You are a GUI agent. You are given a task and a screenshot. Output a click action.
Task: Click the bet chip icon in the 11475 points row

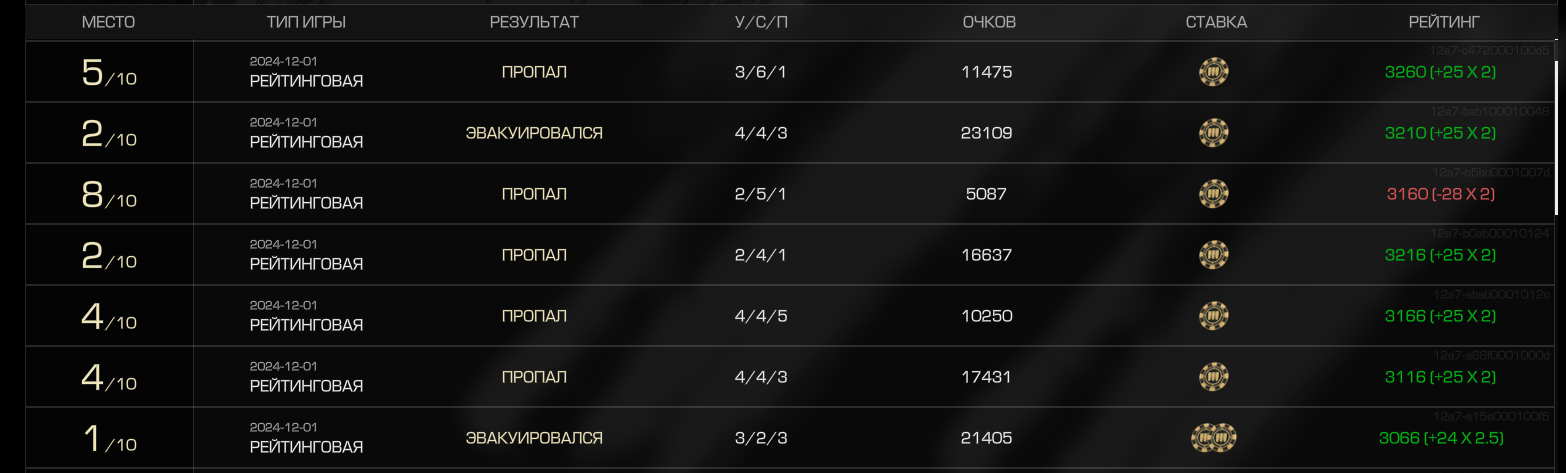pos(1214,72)
